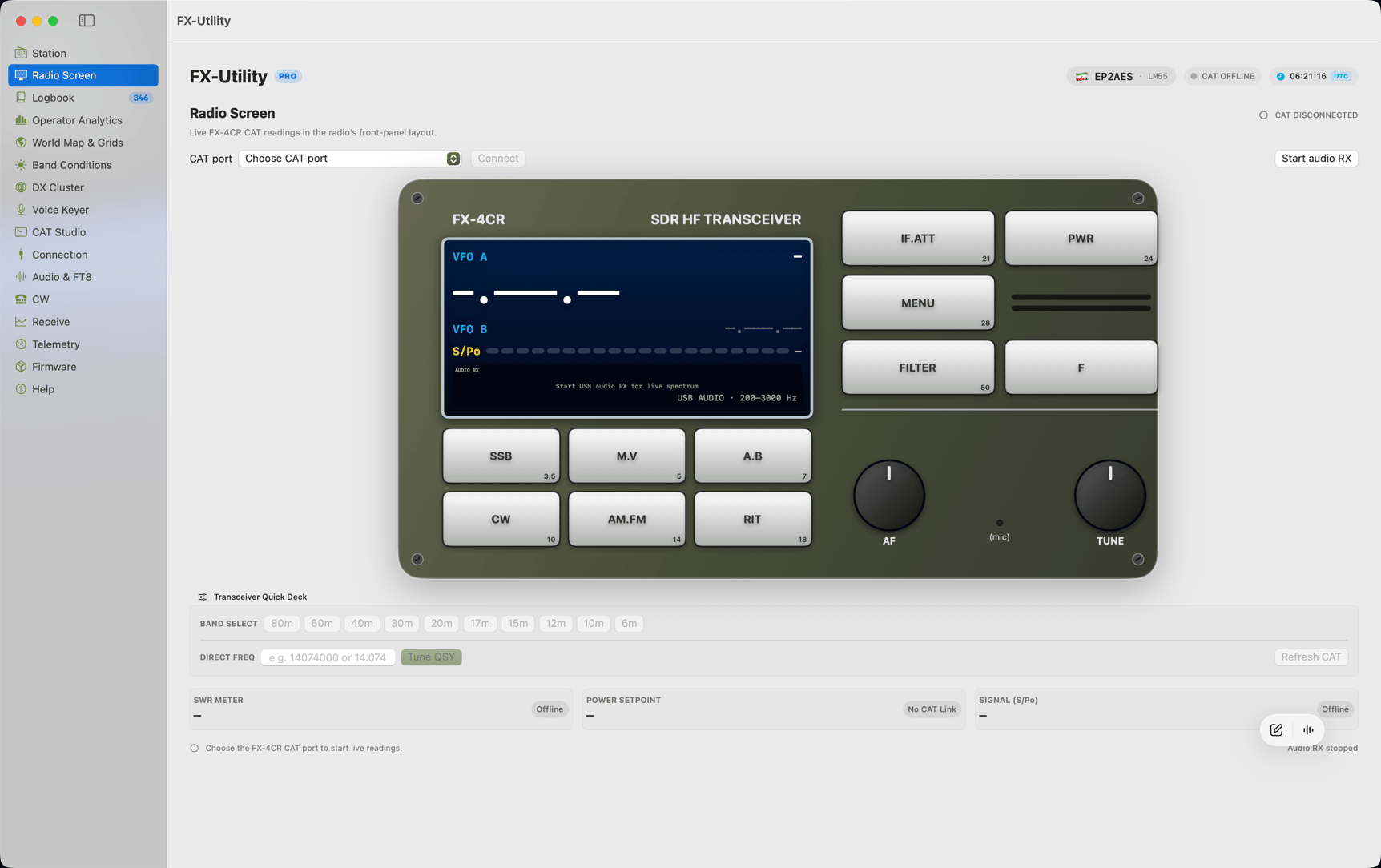Click the Connect button
The width and height of the screenshot is (1381, 868).
coord(498,159)
